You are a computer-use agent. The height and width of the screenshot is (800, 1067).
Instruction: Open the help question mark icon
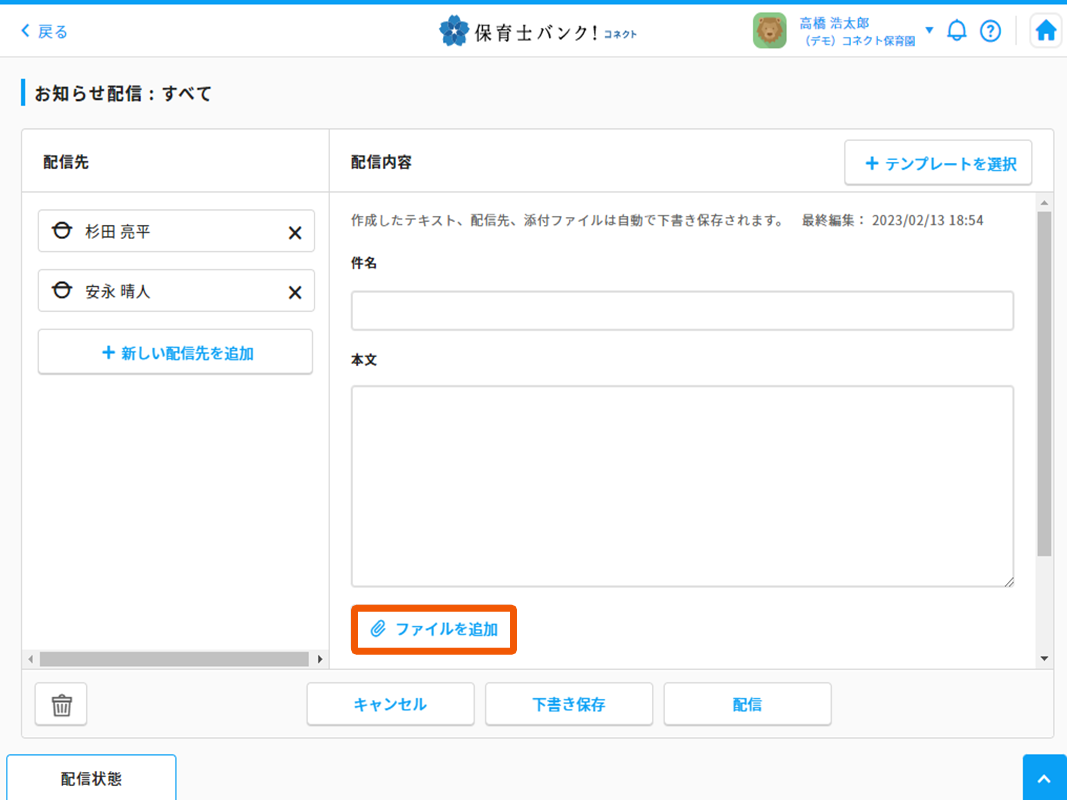(x=990, y=31)
